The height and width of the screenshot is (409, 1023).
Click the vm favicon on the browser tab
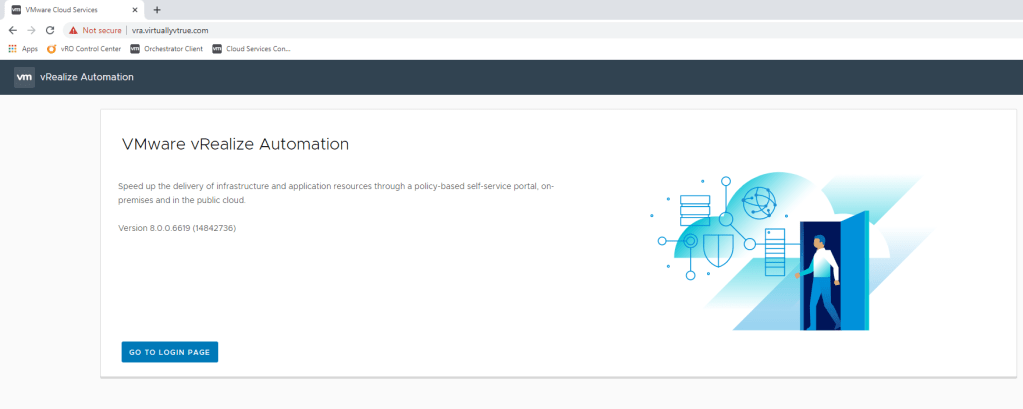pos(16,9)
